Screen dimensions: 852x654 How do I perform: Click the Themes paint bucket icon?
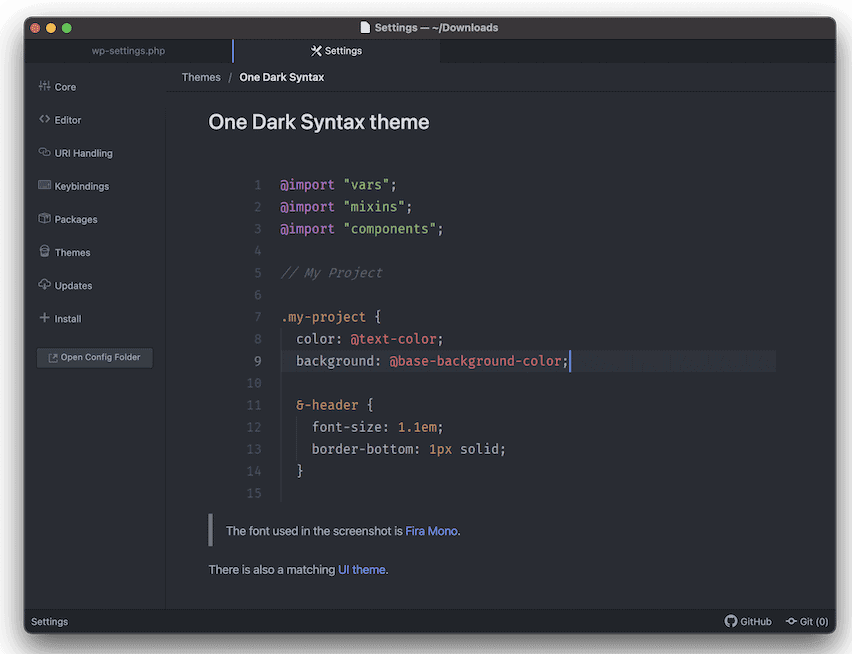(45, 251)
